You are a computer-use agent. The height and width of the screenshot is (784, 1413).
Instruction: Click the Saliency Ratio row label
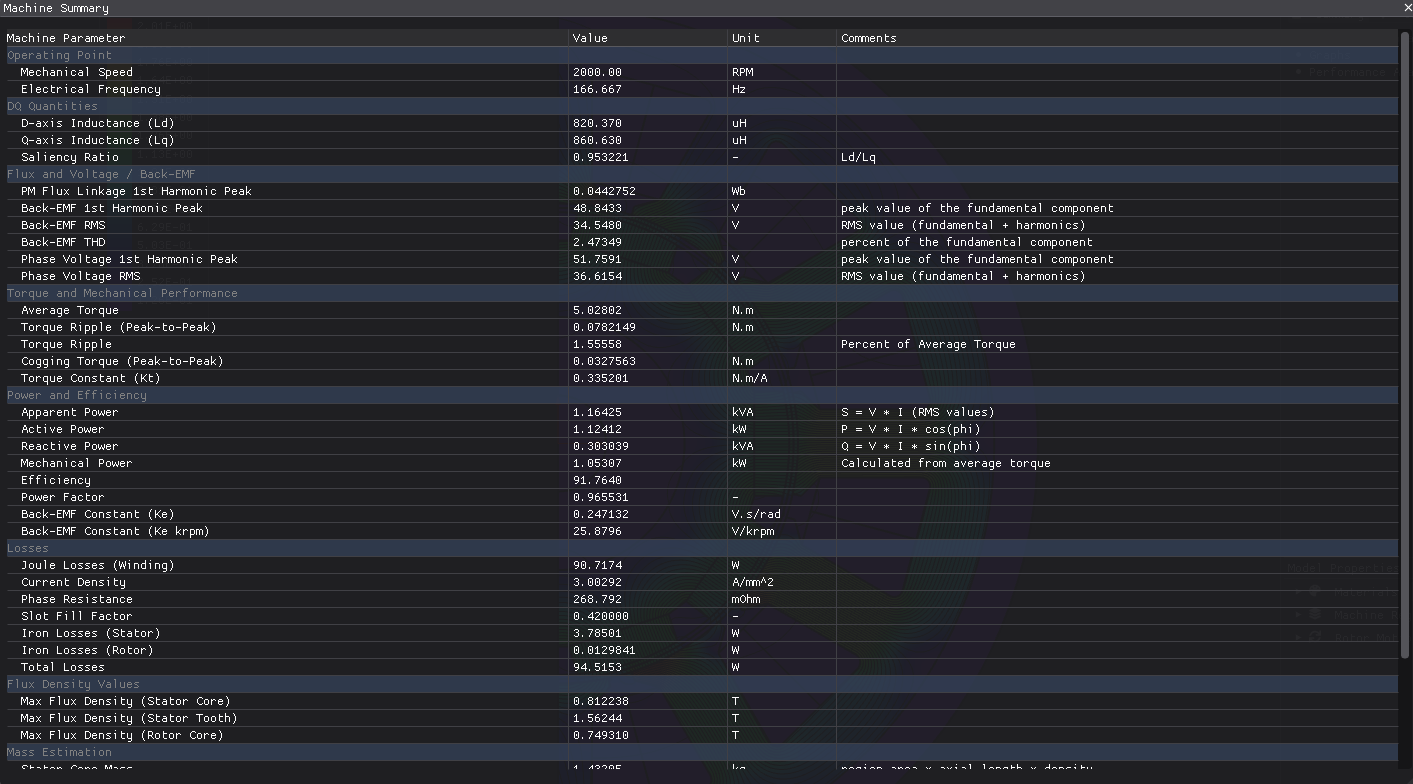coord(69,157)
